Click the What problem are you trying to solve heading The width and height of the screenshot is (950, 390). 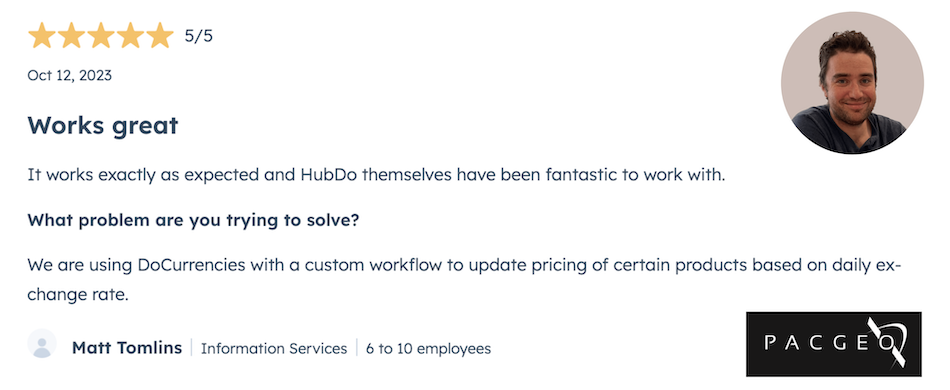tap(193, 220)
